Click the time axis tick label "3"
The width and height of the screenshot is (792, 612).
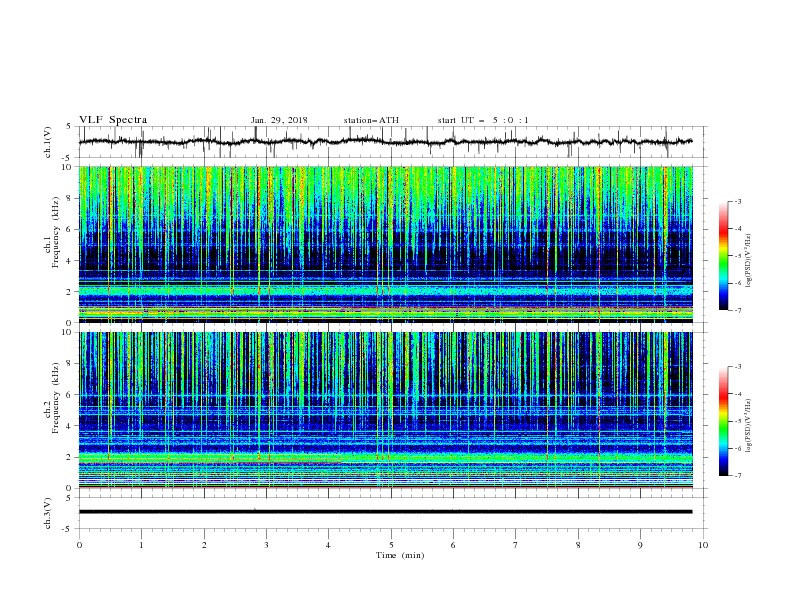(x=266, y=545)
